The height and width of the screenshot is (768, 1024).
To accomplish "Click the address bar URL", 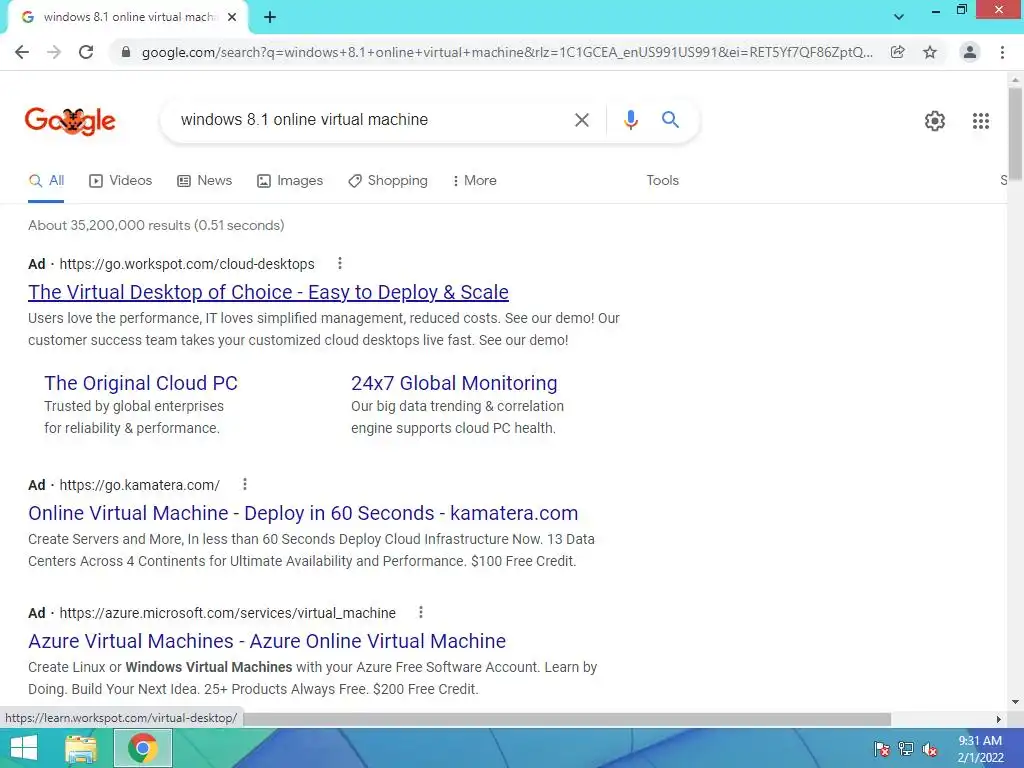I will click(x=507, y=52).
